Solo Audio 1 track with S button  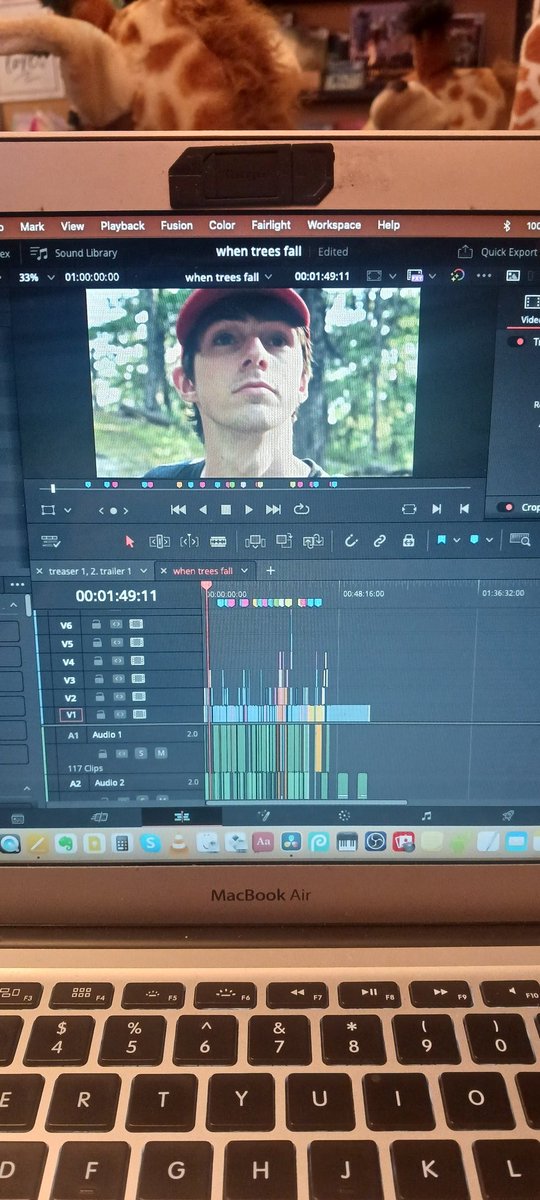point(141,752)
